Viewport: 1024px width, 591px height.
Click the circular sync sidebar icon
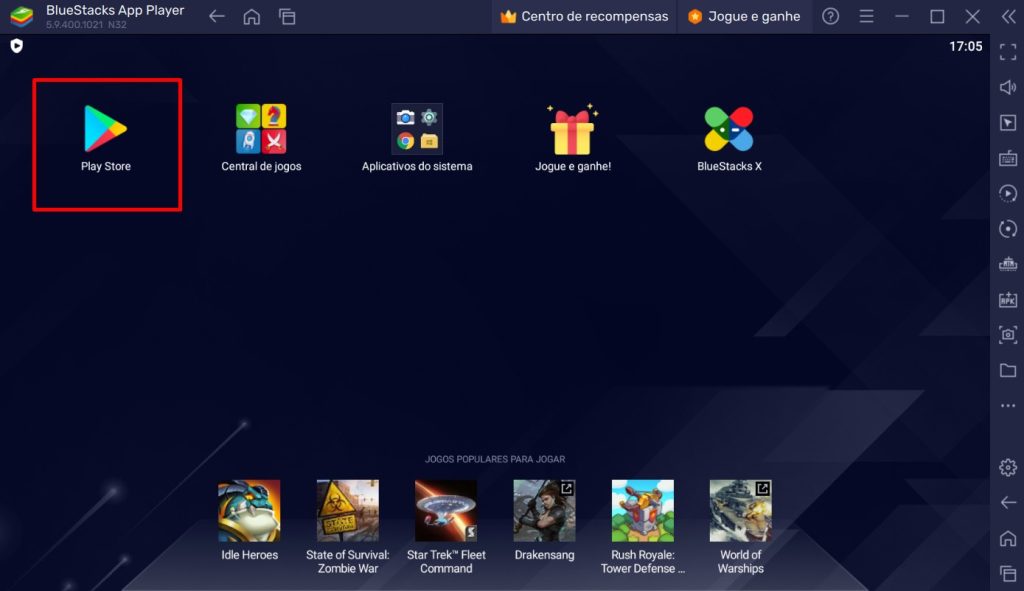tap(1008, 229)
